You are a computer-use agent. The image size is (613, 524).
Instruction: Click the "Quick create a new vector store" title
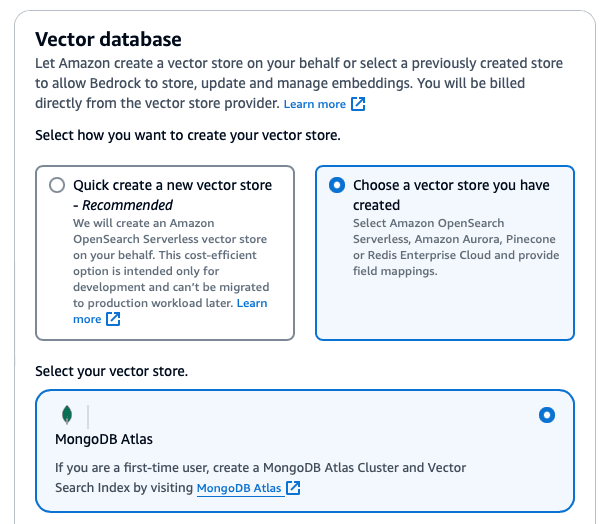coord(172,185)
